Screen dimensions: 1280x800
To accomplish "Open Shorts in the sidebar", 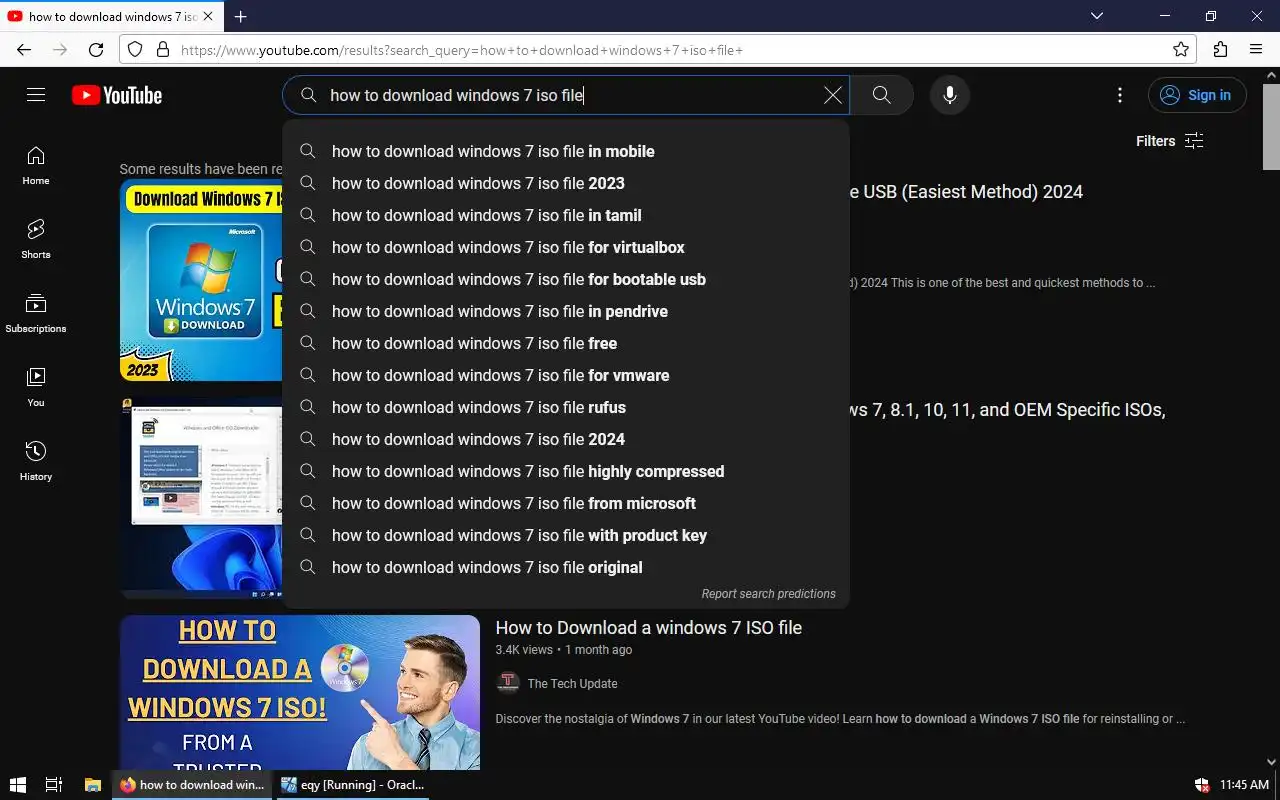I will [x=36, y=240].
